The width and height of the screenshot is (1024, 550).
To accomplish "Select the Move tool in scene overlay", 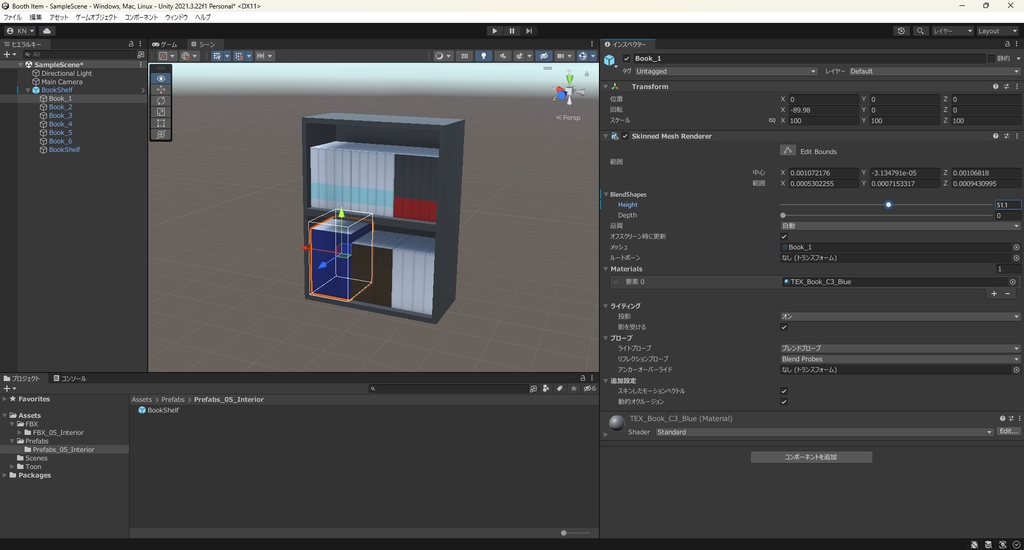I will point(161,90).
